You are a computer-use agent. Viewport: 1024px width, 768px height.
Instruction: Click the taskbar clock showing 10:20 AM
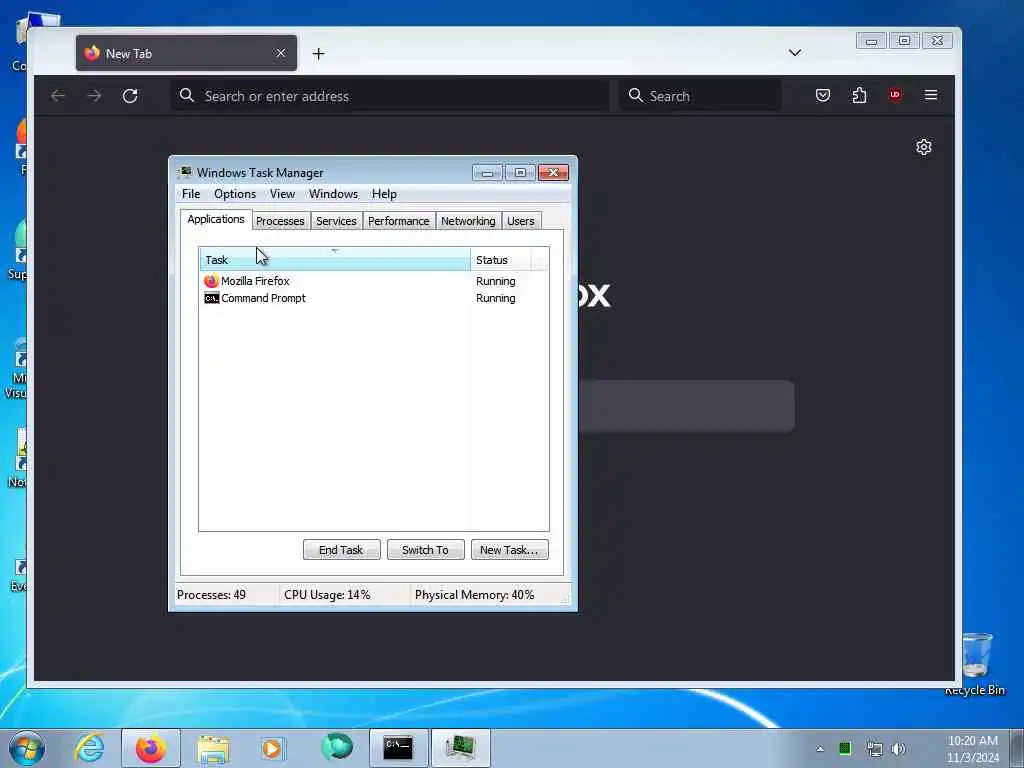[x=973, y=748]
